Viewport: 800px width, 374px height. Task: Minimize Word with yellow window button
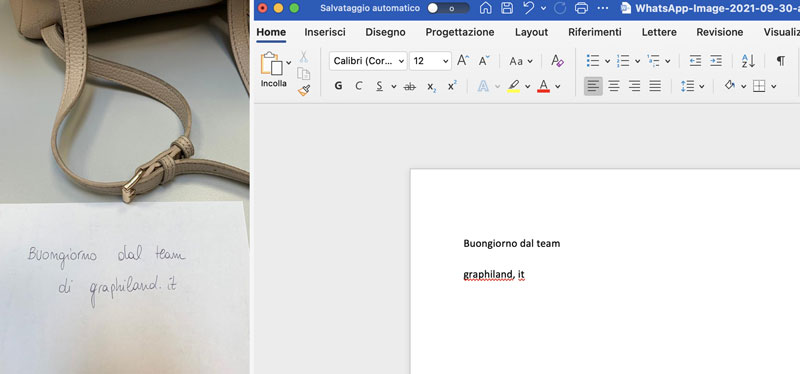[278, 8]
